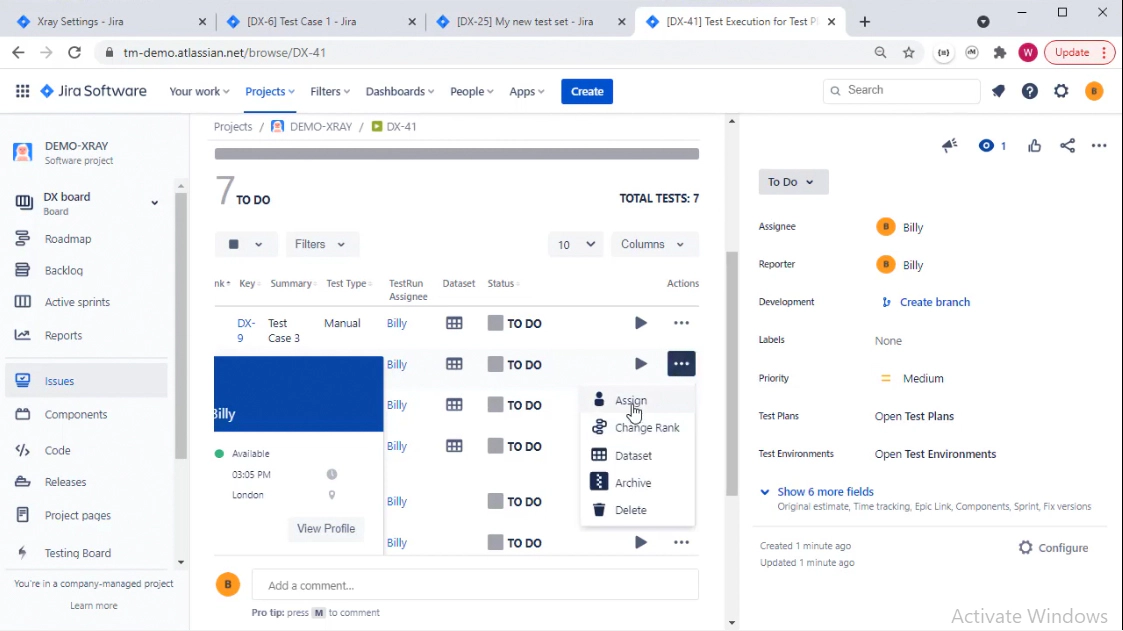
Task: Click the blue Create button
Action: coord(587,91)
